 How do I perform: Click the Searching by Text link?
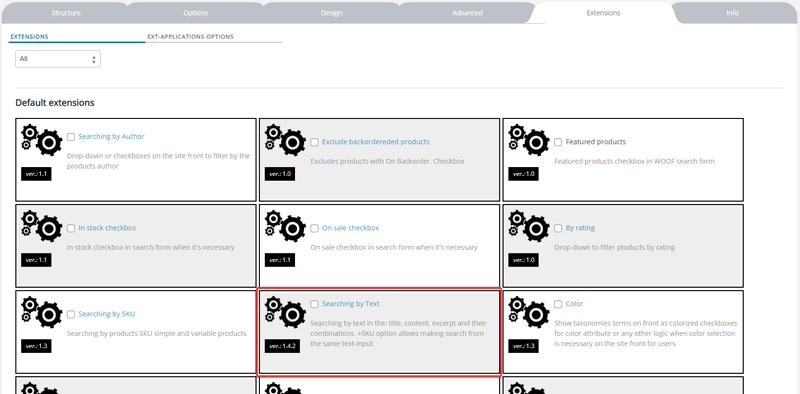point(351,304)
